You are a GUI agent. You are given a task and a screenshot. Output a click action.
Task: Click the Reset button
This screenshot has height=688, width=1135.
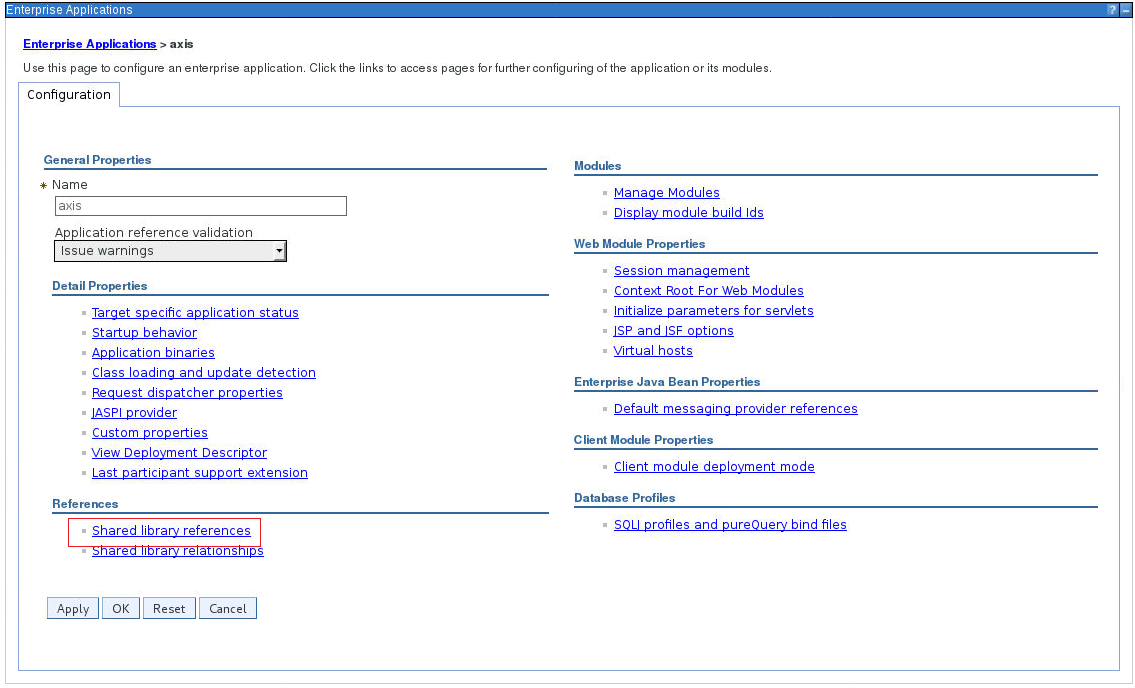pyautogui.click(x=169, y=608)
